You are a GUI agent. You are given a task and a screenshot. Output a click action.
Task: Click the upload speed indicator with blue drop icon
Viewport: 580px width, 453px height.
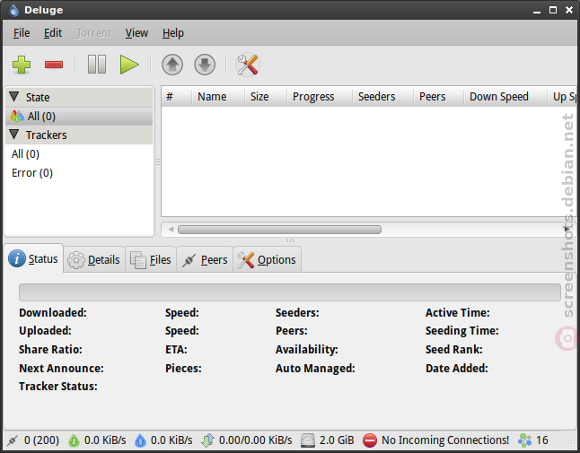pyautogui.click(x=163, y=440)
